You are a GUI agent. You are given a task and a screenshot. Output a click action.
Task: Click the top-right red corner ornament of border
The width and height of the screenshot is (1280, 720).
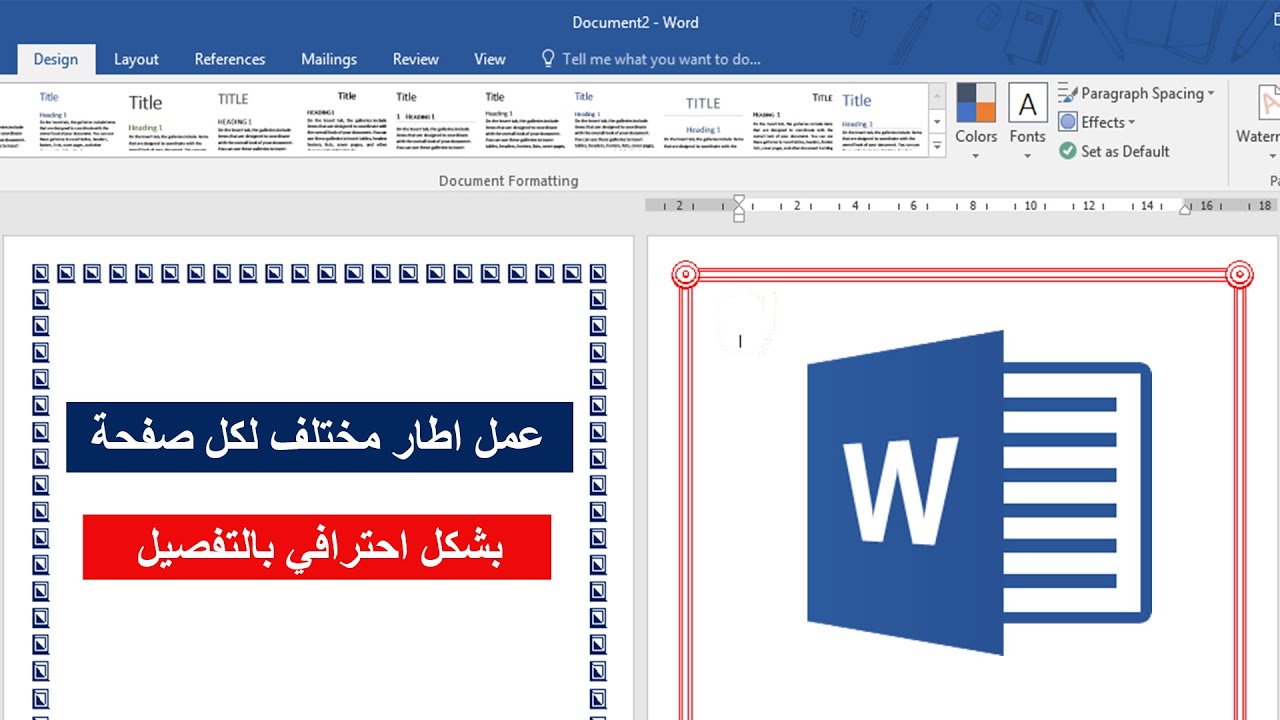1239,274
